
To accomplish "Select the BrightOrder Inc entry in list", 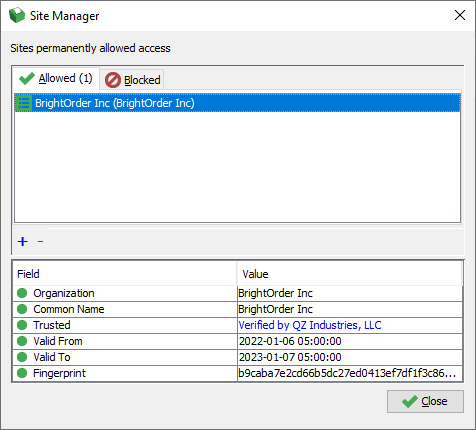I will coord(237,103).
